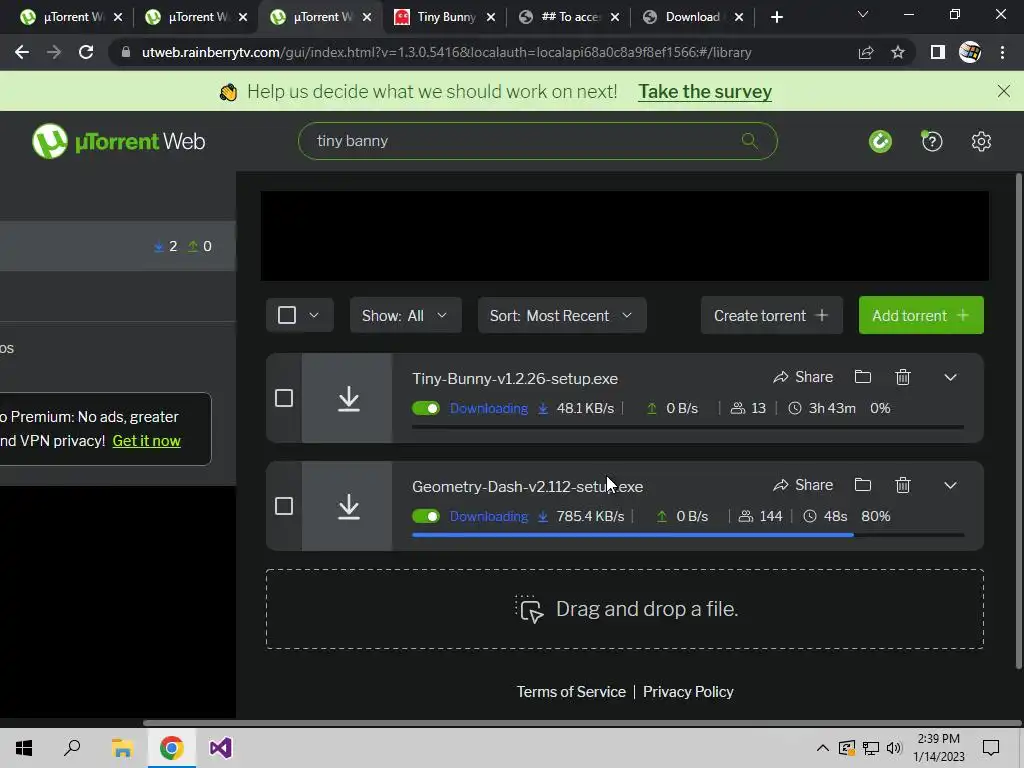The height and width of the screenshot is (768, 1024).
Task: Tick the checkbox for Geometry-Dash torrent
Action: 283,505
